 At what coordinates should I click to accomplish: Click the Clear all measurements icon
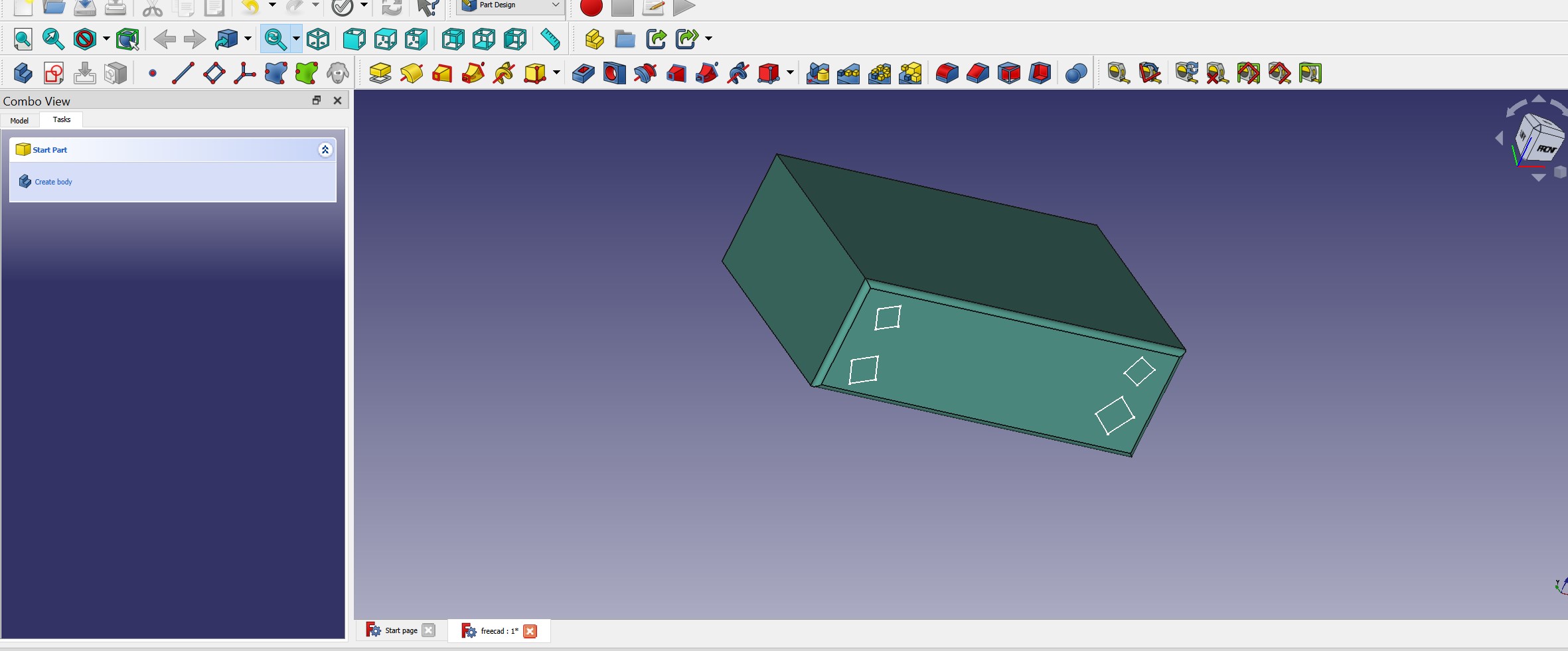click(1217, 73)
